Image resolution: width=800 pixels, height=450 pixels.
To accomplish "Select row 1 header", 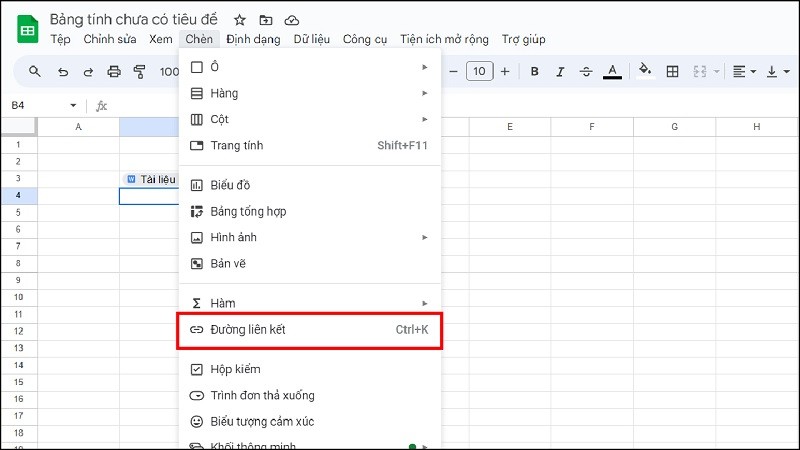I will pos(18,145).
